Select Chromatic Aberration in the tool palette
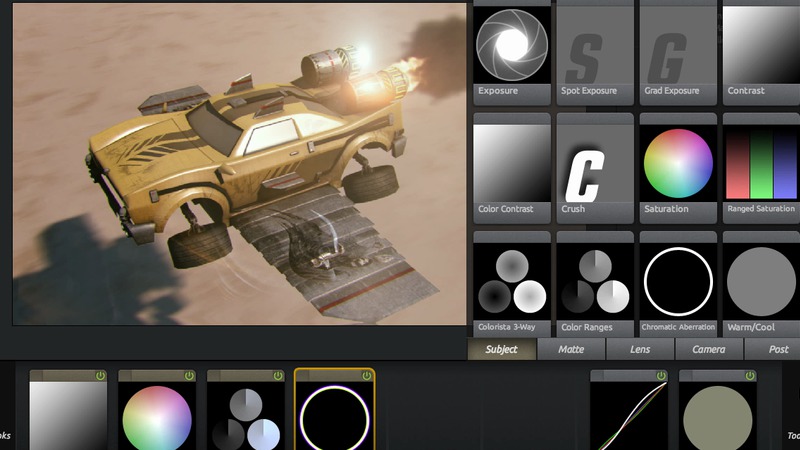The image size is (800, 450). click(678, 284)
